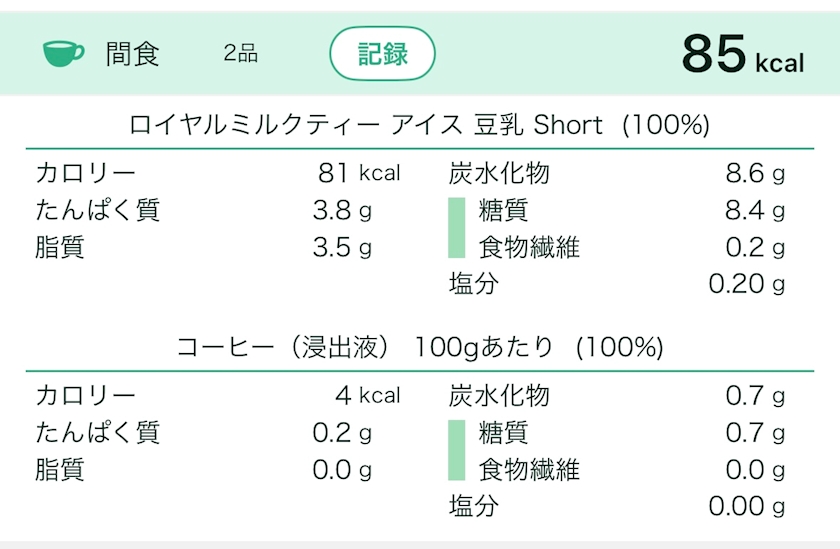Click the coffee 炭水化物 0.7 g value

tap(755, 395)
